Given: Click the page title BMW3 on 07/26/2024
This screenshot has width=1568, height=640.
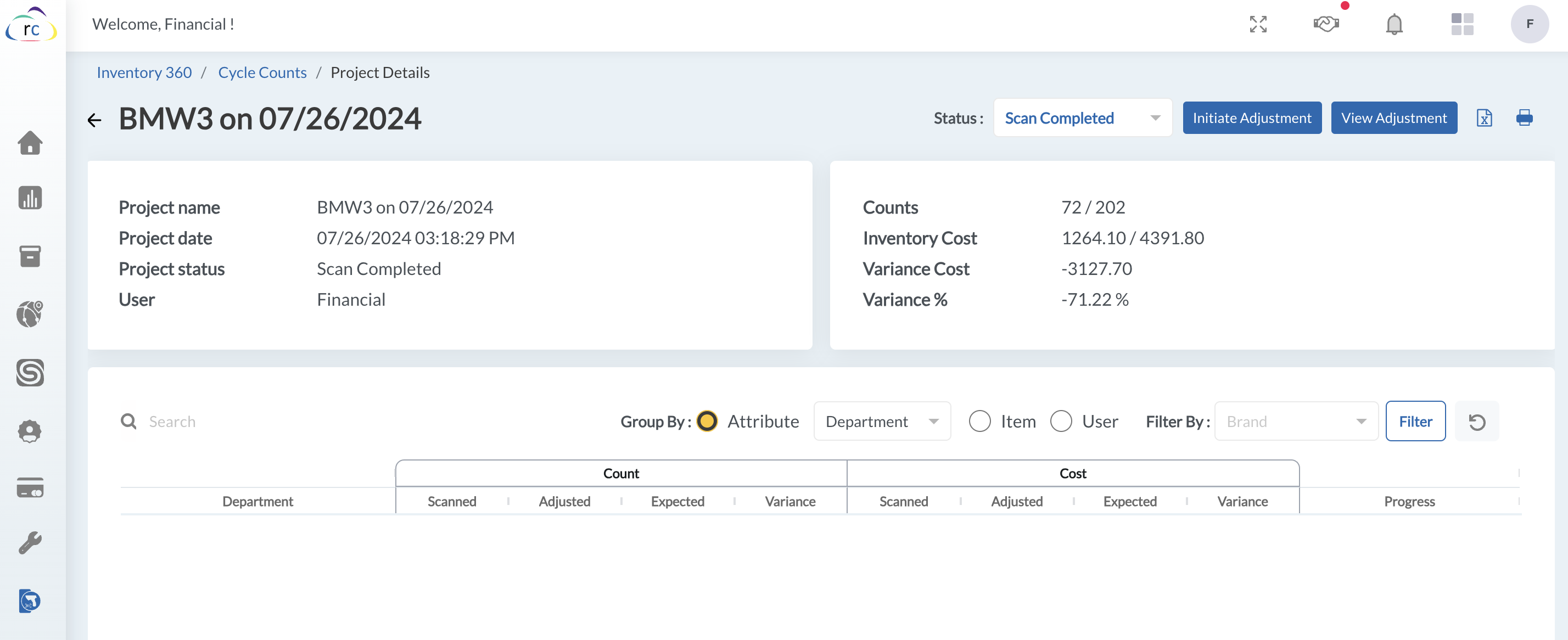Looking at the screenshot, I should (270, 119).
